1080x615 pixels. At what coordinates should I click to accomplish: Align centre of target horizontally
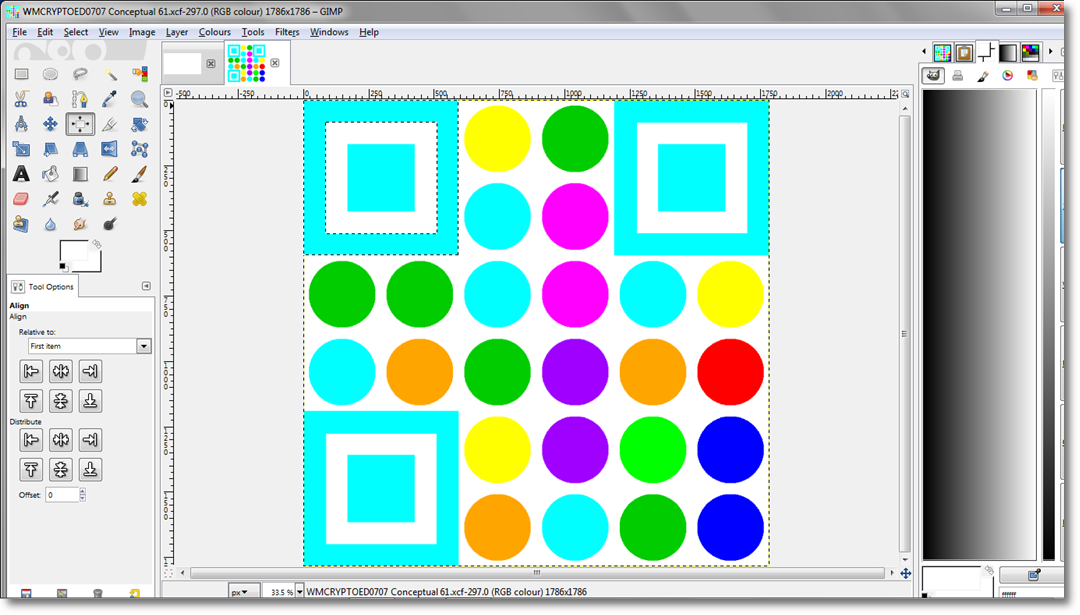click(x=61, y=372)
